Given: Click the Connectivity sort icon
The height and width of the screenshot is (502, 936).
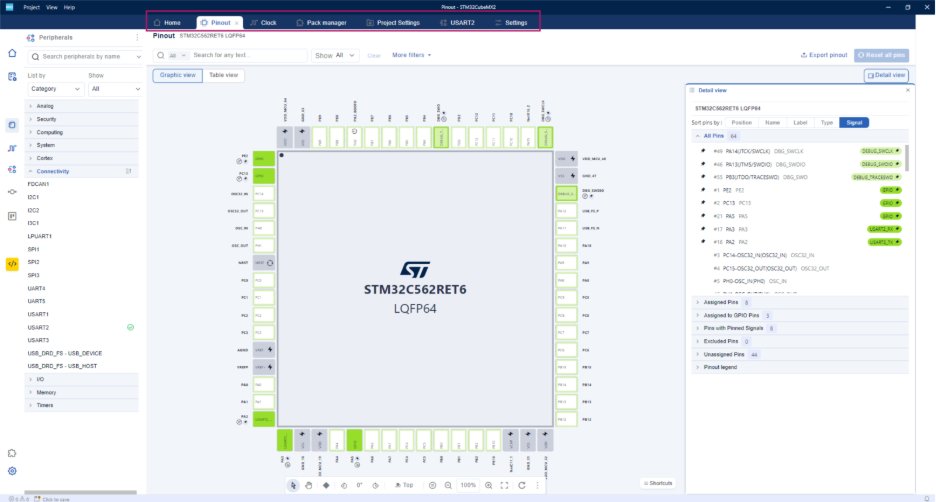Looking at the screenshot, I should (128, 171).
